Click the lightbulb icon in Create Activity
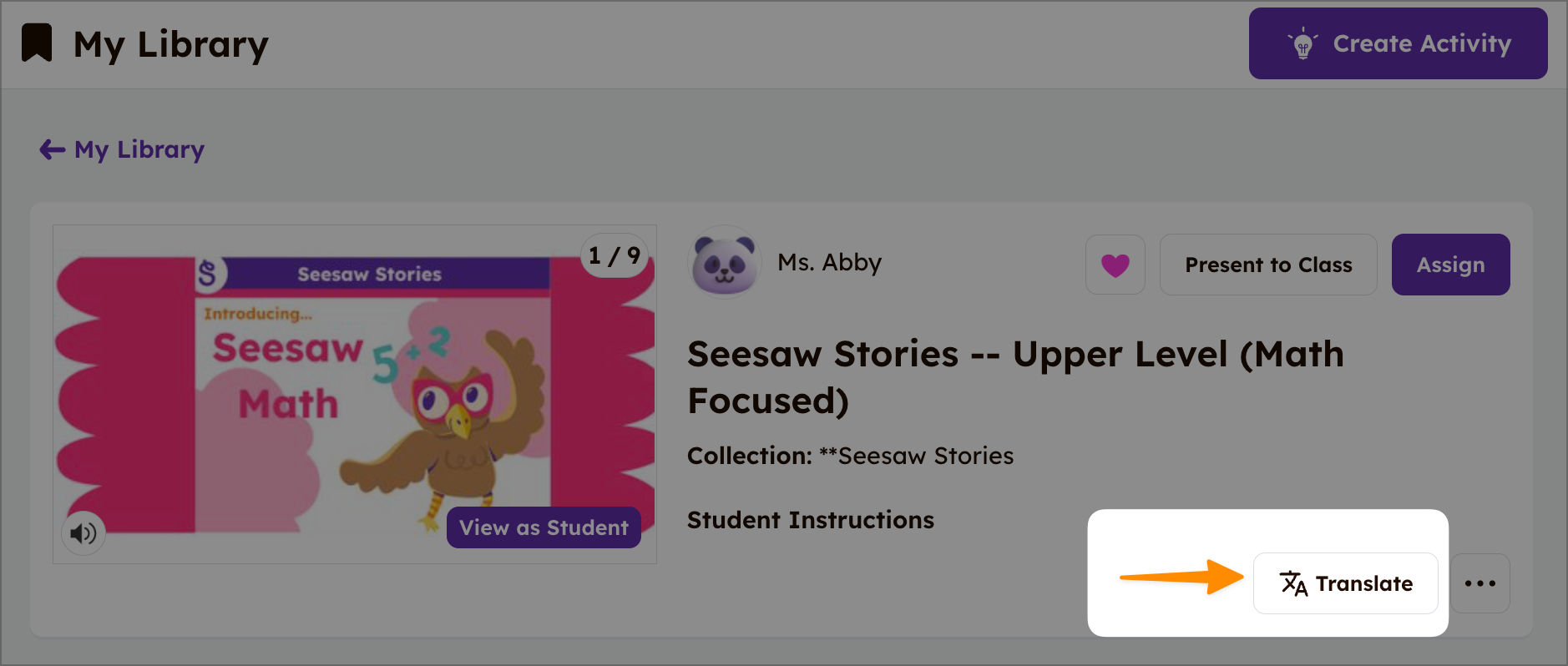Viewport: 1568px width, 666px height. tap(1302, 44)
